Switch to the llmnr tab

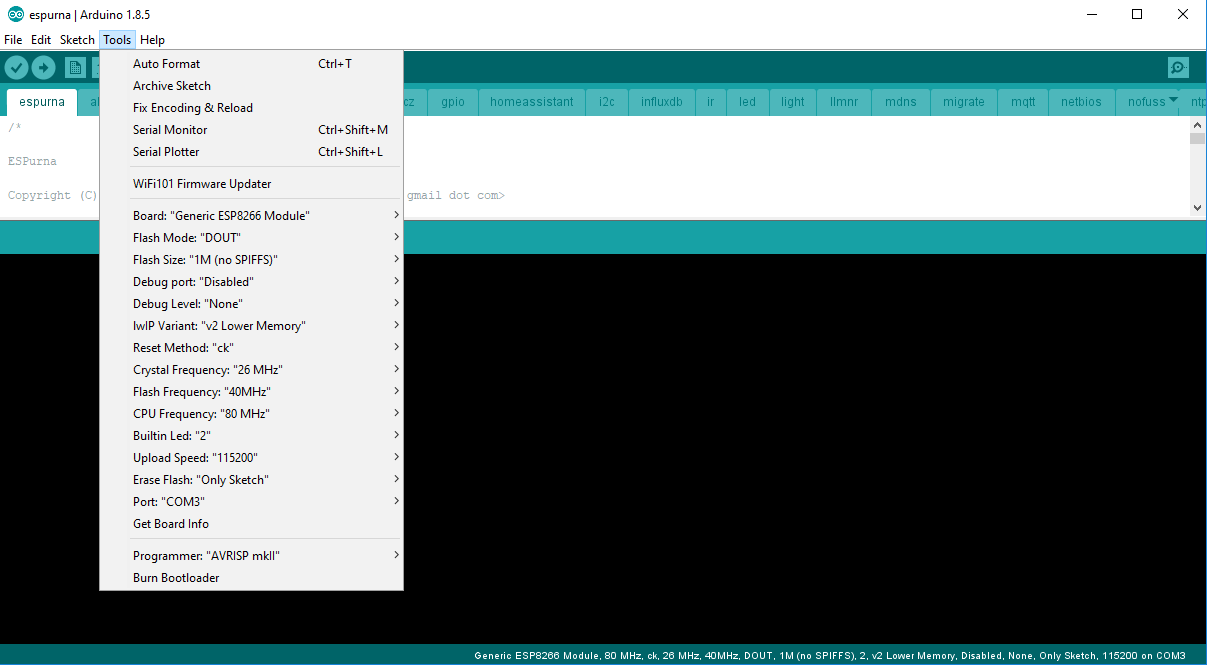(844, 102)
